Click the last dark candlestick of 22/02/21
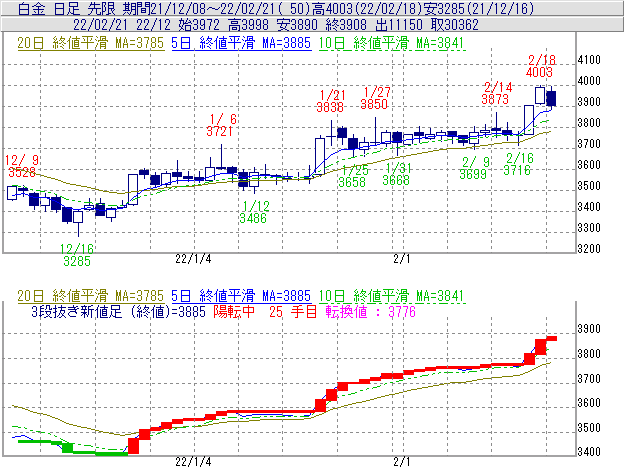Image resolution: width=624 pixels, height=475 pixels. (x=552, y=98)
